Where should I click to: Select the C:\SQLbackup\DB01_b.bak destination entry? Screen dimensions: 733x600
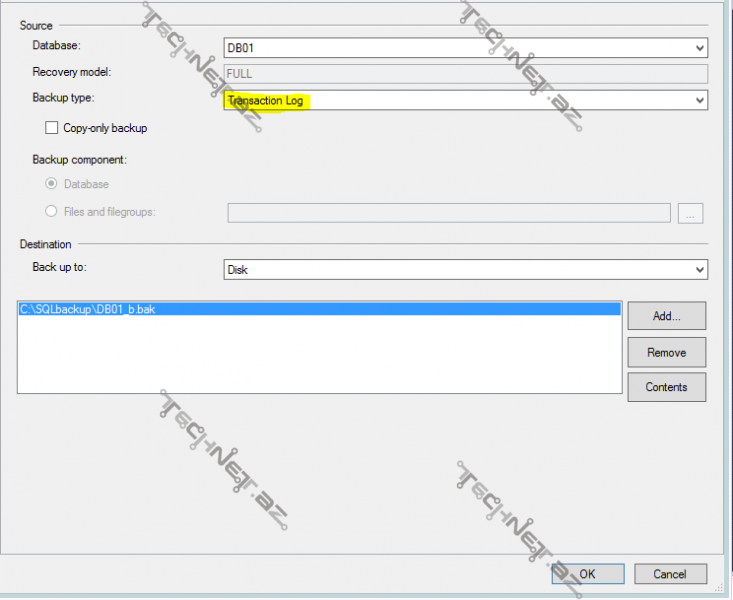pyautogui.click(x=88, y=310)
